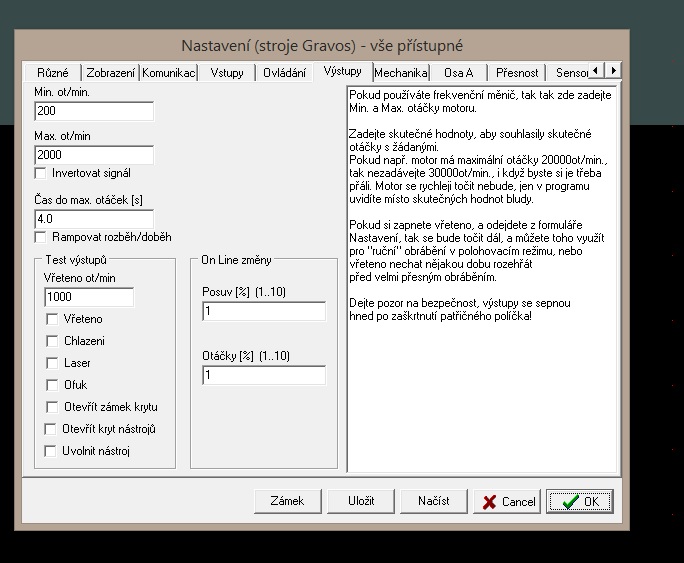The width and height of the screenshot is (684, 563).
Task: Check the Vřeteno test output
Action: [53, 319]
